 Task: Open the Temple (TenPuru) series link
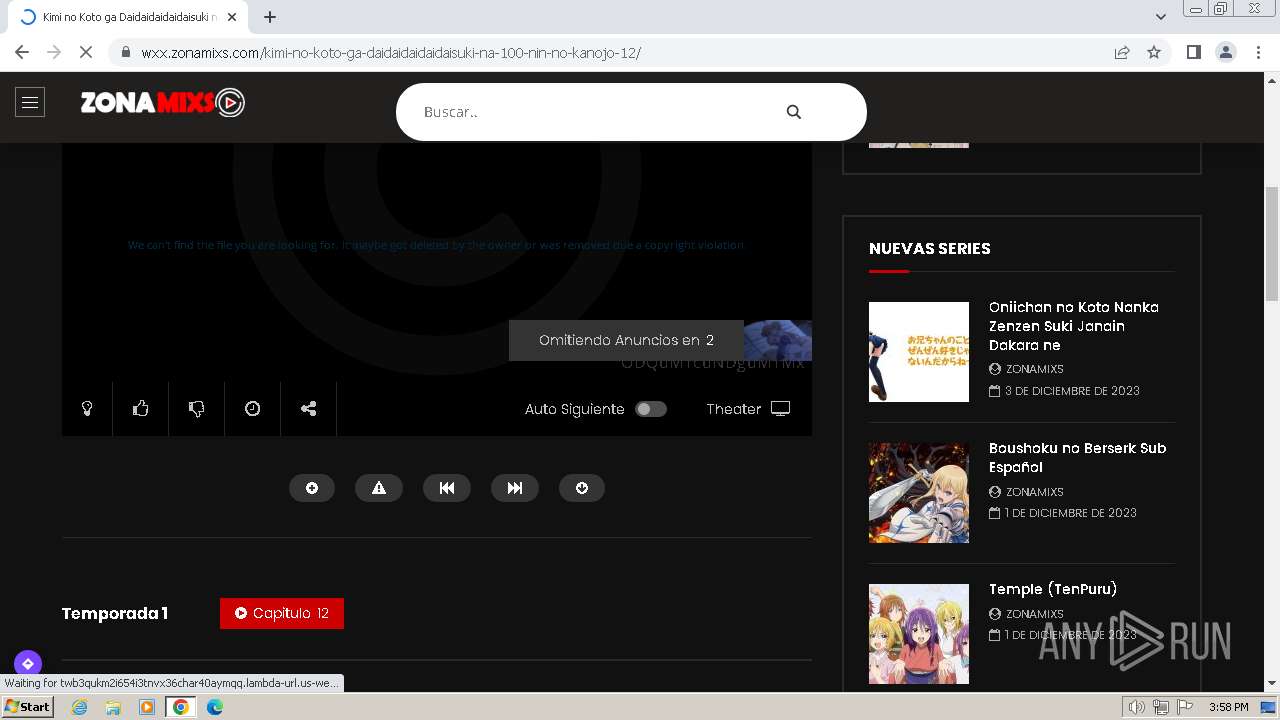1053,589
